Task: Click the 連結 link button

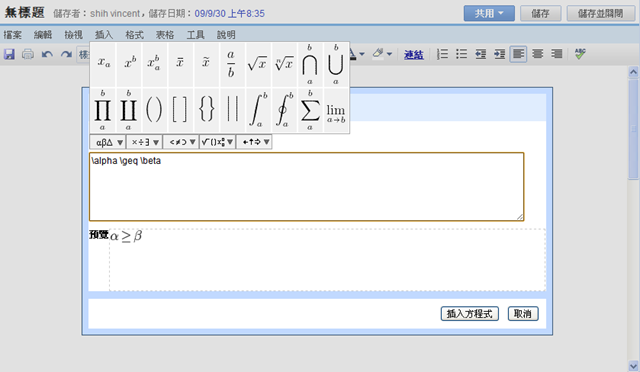Action: point(413,54)
